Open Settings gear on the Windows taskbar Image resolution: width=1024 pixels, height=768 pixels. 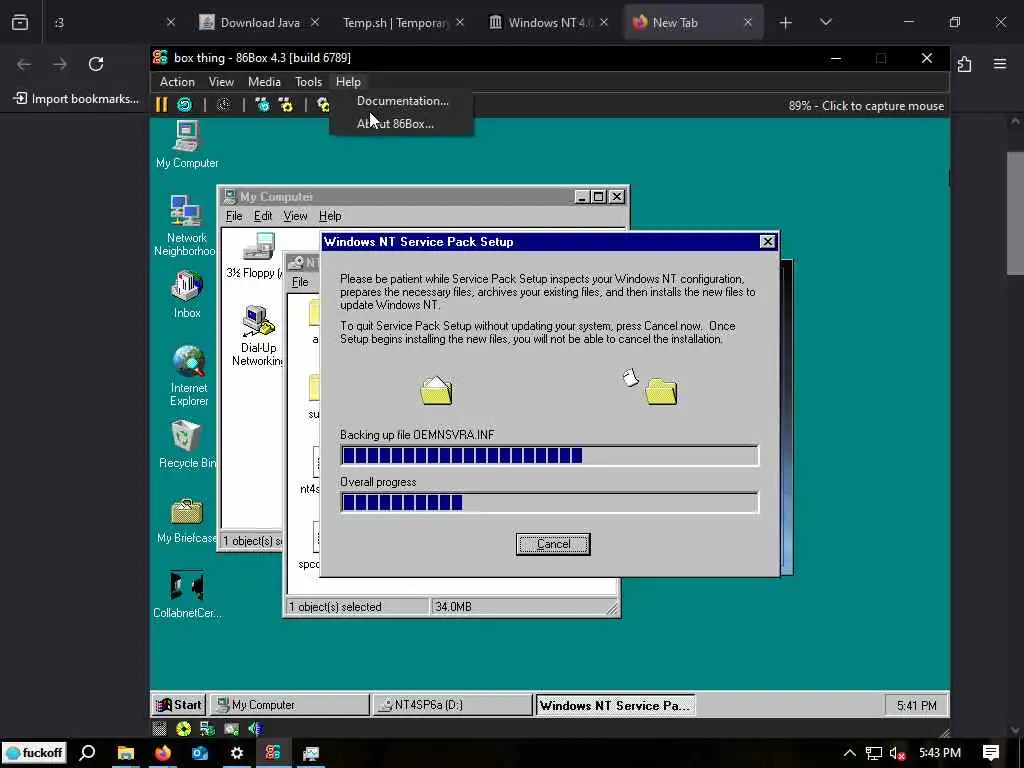coord(236,752)
